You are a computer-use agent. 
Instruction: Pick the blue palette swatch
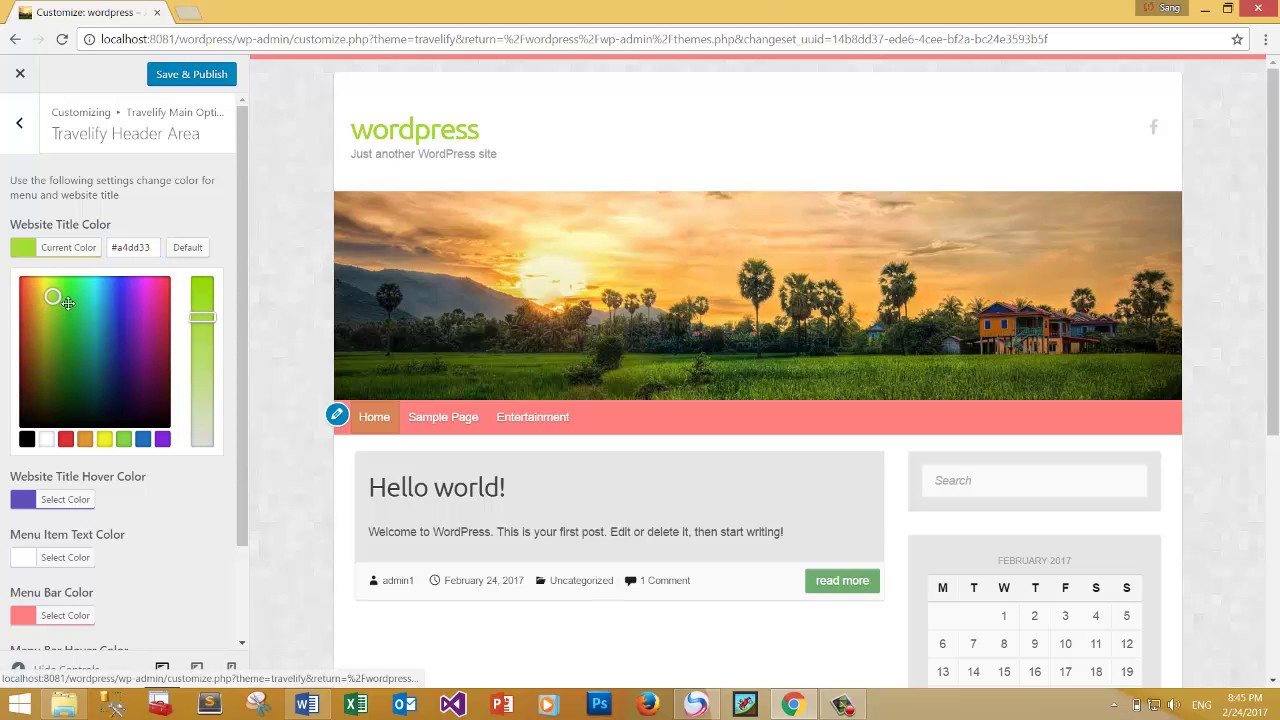coord(143,439)
